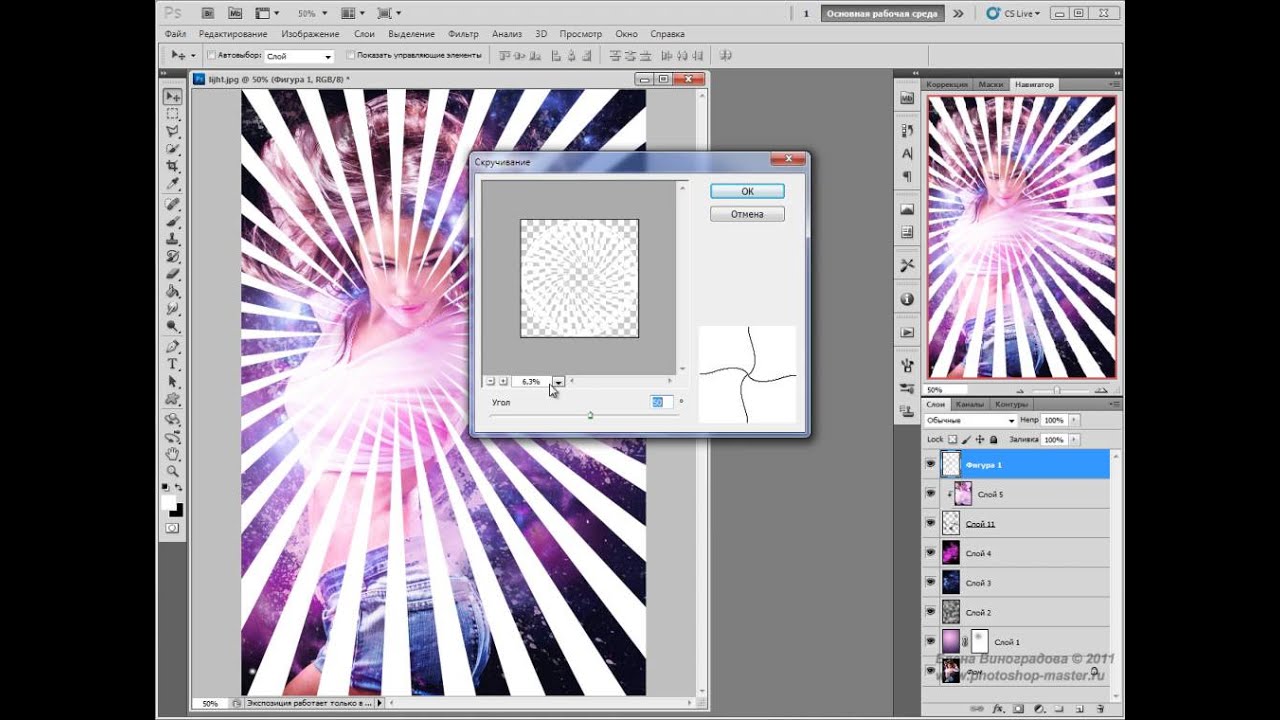Switch to the Каналы tab
The height and width of the screenshot is (720, 1280).
(970, 405)
